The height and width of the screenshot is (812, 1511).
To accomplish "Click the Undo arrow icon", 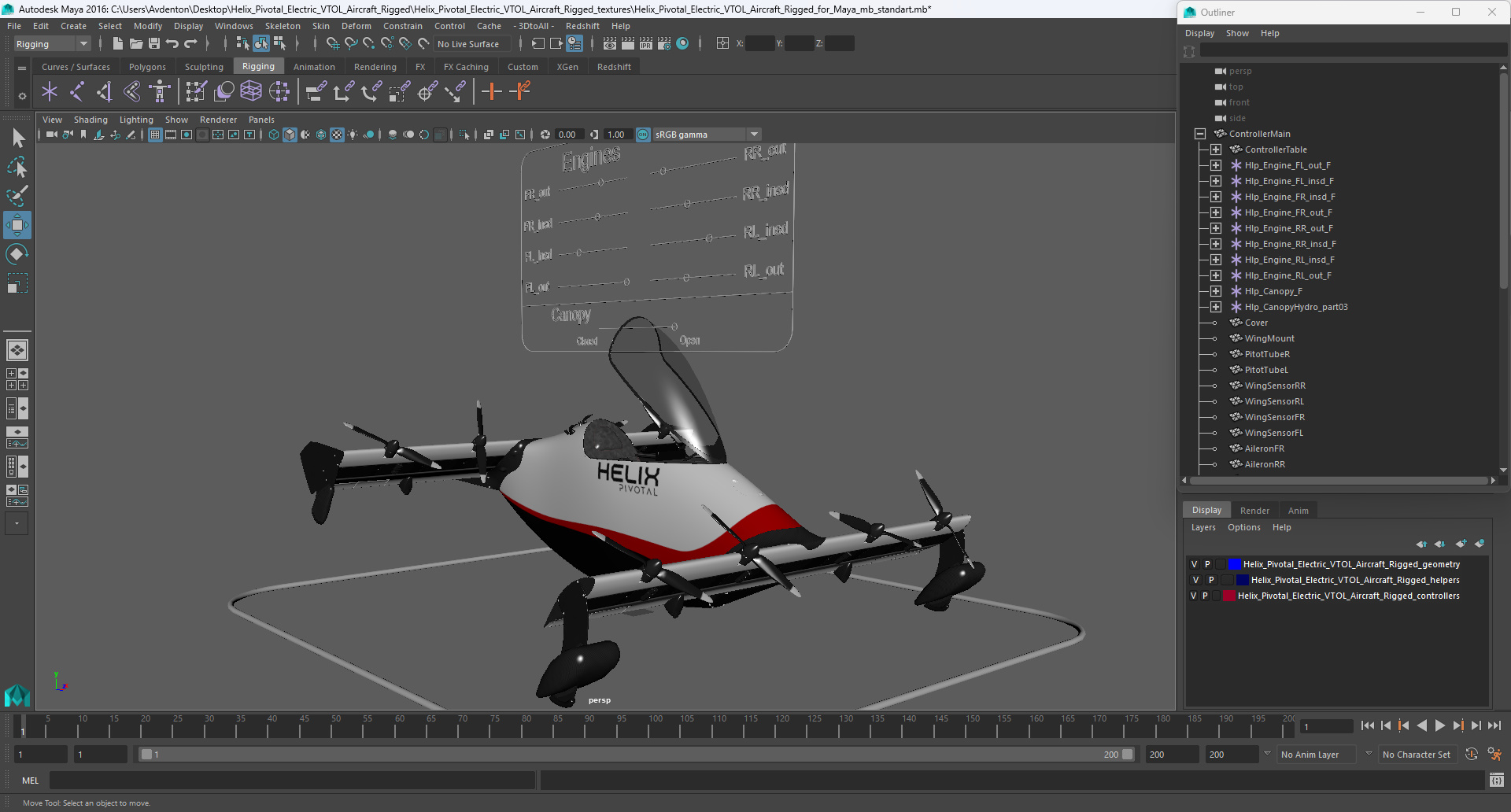I will (172, 44).
